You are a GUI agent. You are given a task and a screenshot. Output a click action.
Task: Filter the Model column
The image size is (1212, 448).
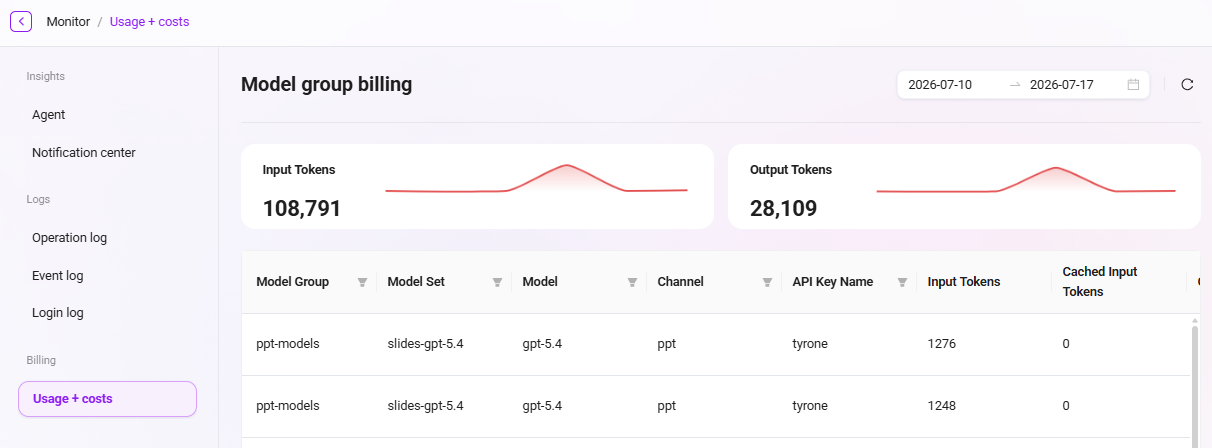pyautogui.click(x=632, y=283)
